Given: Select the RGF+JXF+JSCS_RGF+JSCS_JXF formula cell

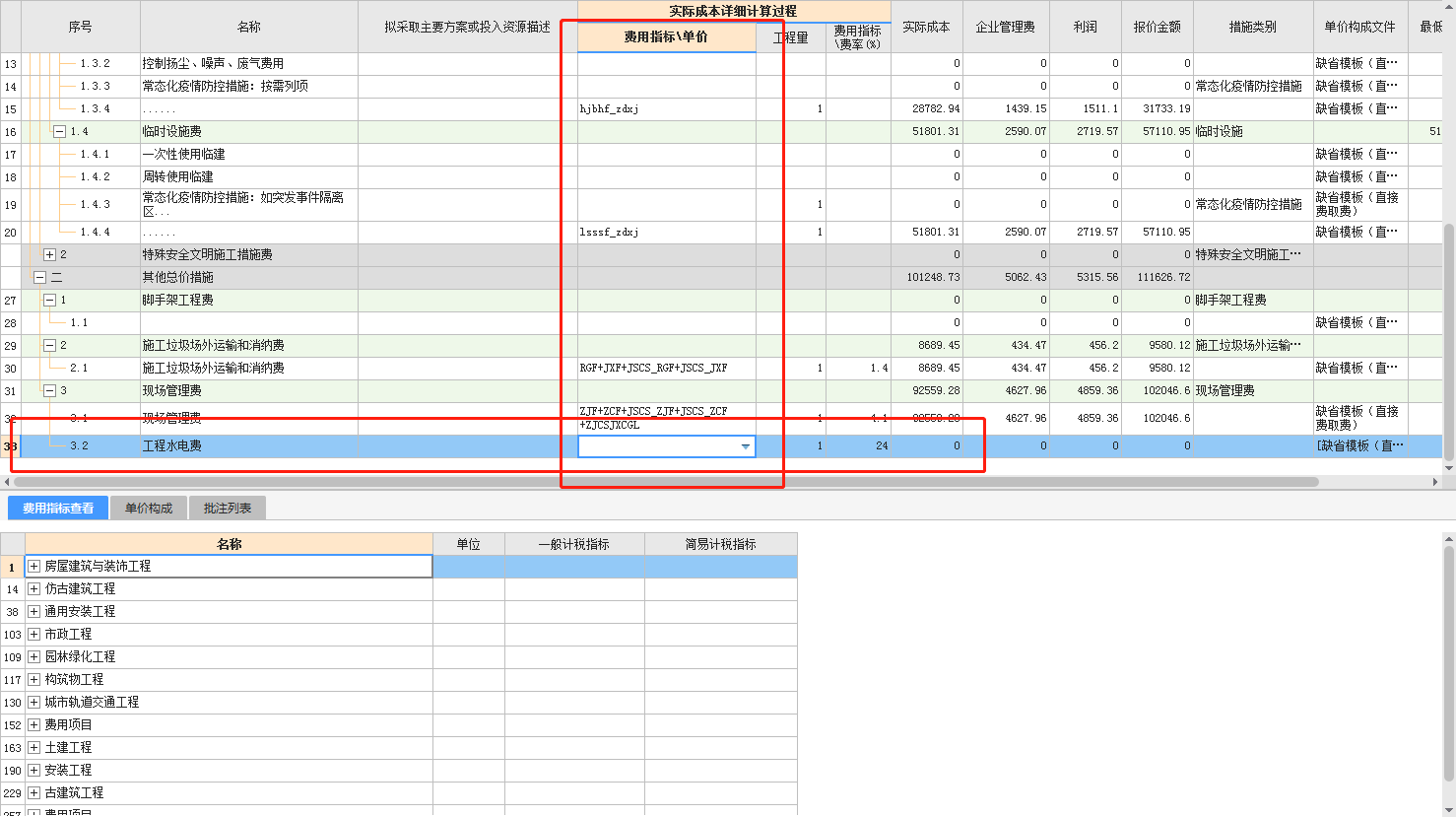Looking at the screenshot, I should (x=667, y=369).
